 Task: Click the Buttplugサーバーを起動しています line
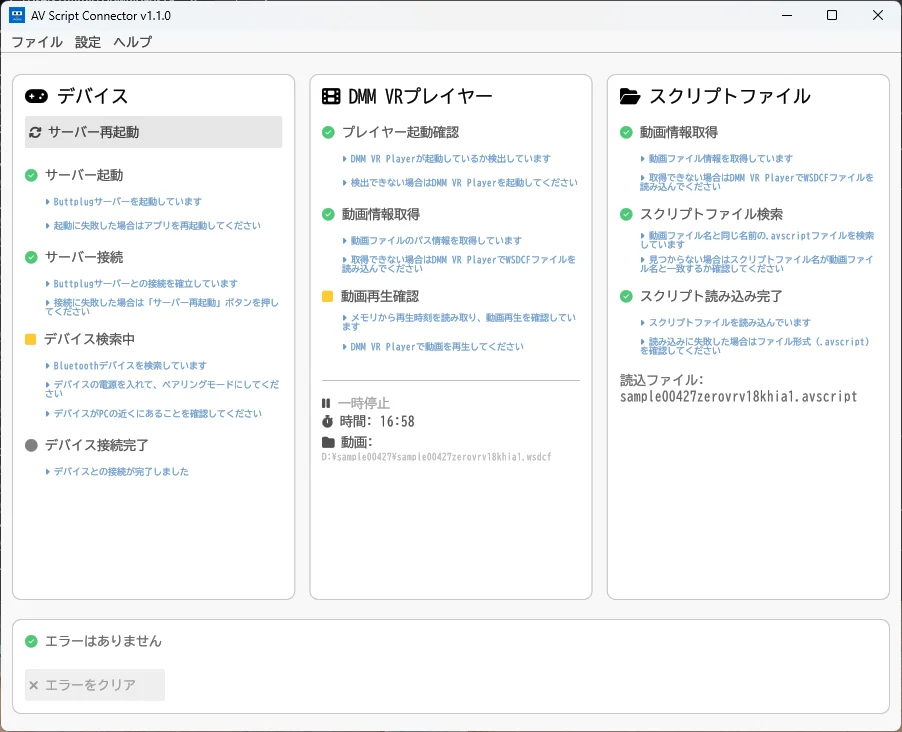pyautogui.click(x=124, y=201)
